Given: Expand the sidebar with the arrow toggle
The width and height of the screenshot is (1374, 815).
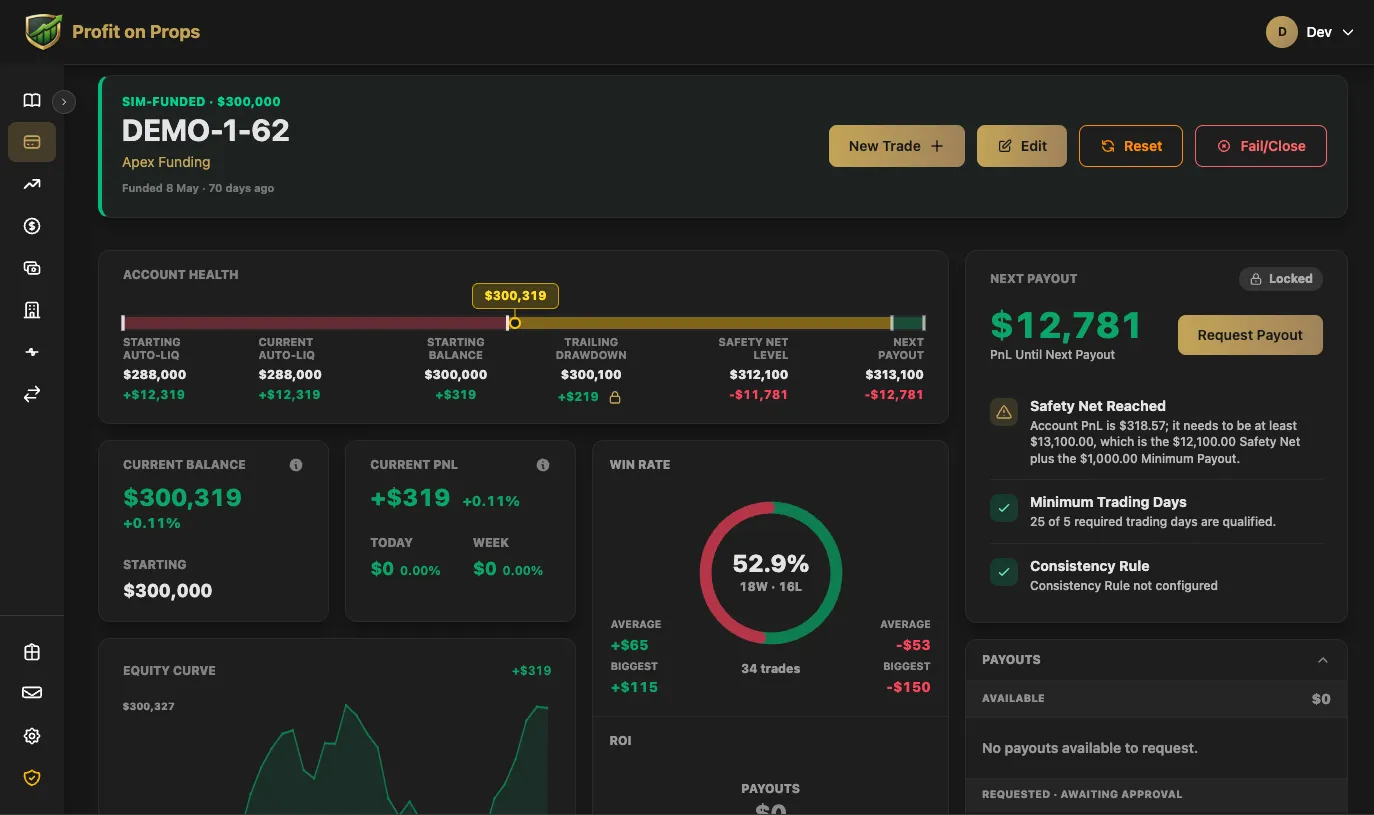Looking at the screenshot, I should 64,101.
